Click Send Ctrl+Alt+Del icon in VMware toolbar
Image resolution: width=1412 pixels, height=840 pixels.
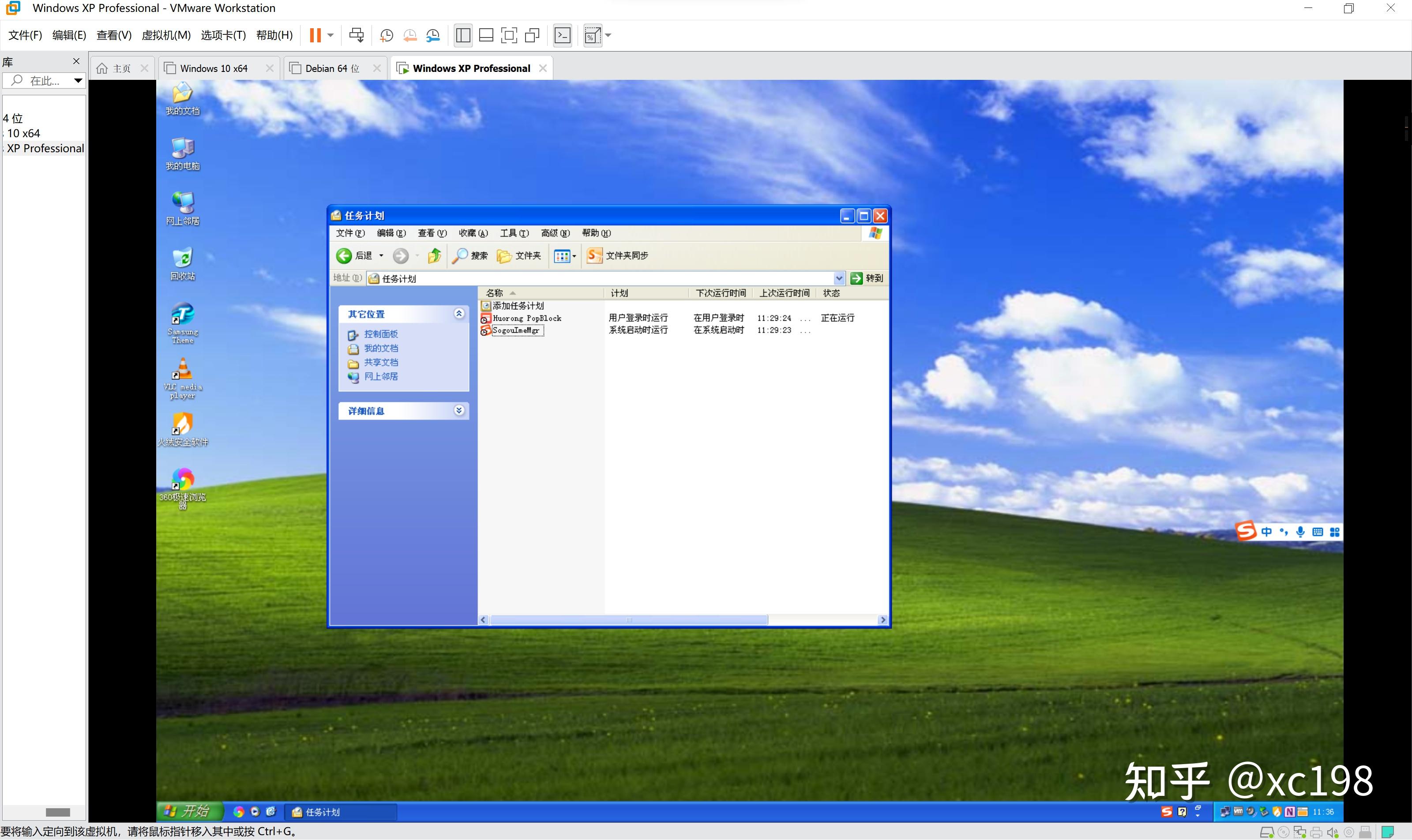coord(357,35)
